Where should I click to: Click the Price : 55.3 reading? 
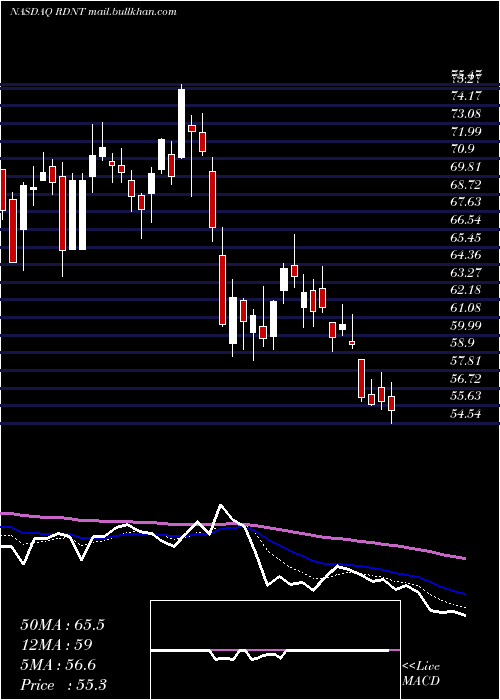pyautogui.click(x=63, y=685)
